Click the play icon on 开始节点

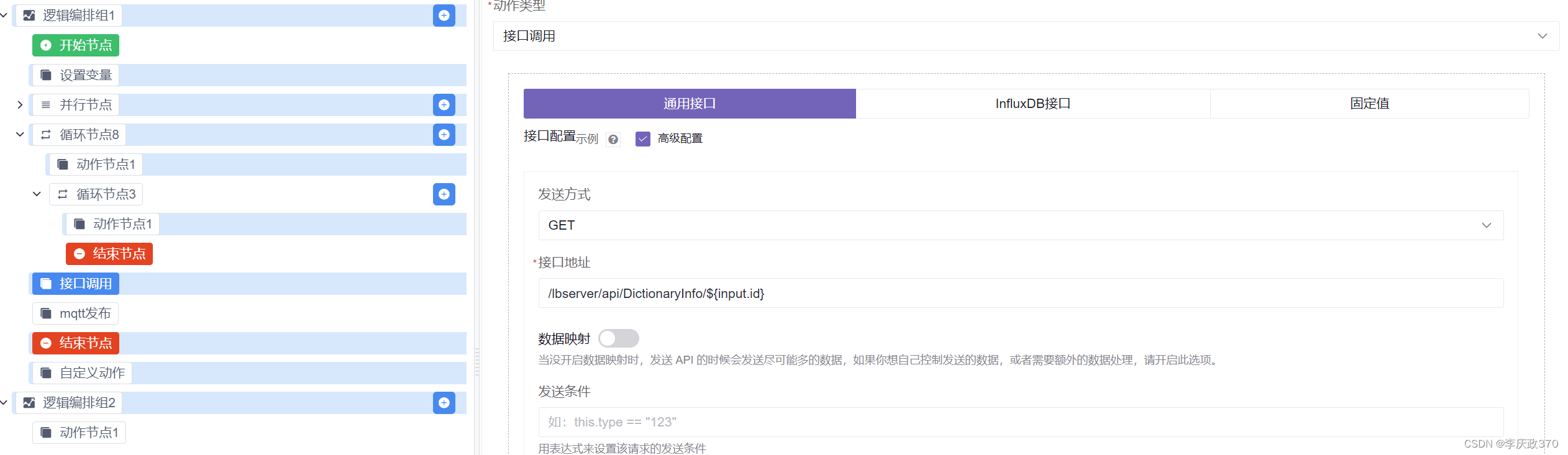pos(46,45)
